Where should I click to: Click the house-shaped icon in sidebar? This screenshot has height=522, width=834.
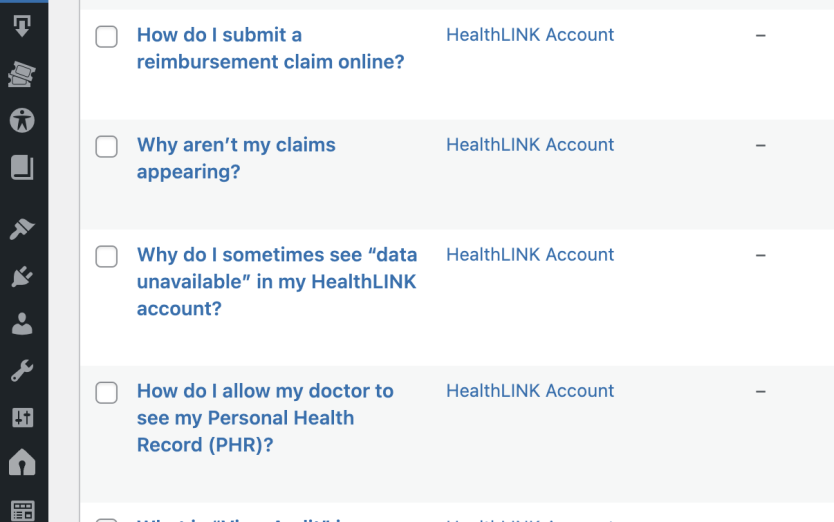(22, 463)
